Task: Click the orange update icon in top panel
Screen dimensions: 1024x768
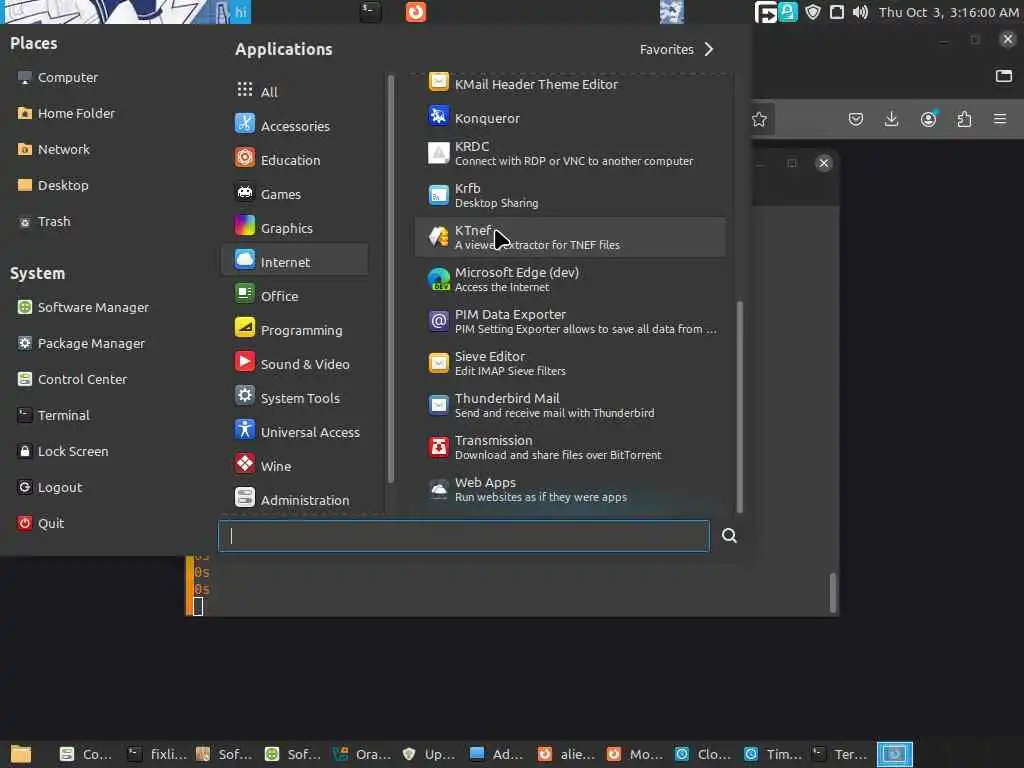Action: point(415,12)
